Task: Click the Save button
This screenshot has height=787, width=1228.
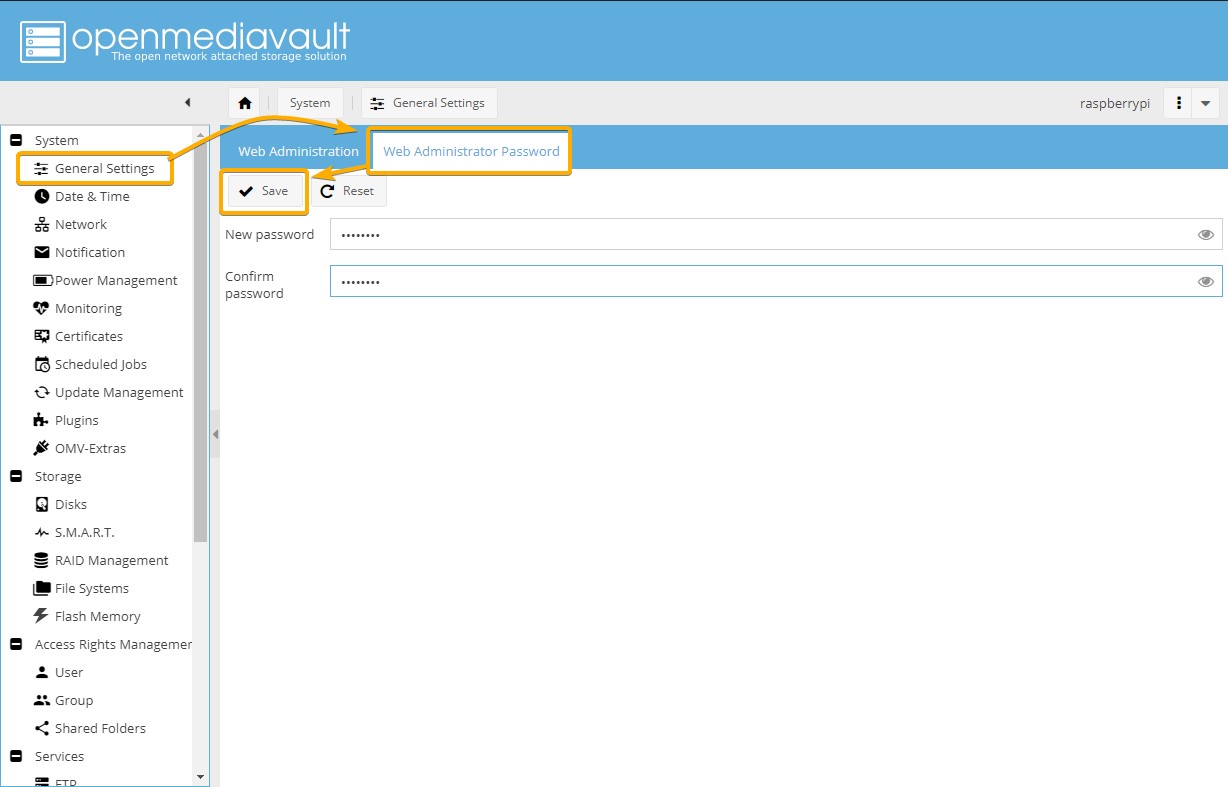Action: (x=264, y=191)
